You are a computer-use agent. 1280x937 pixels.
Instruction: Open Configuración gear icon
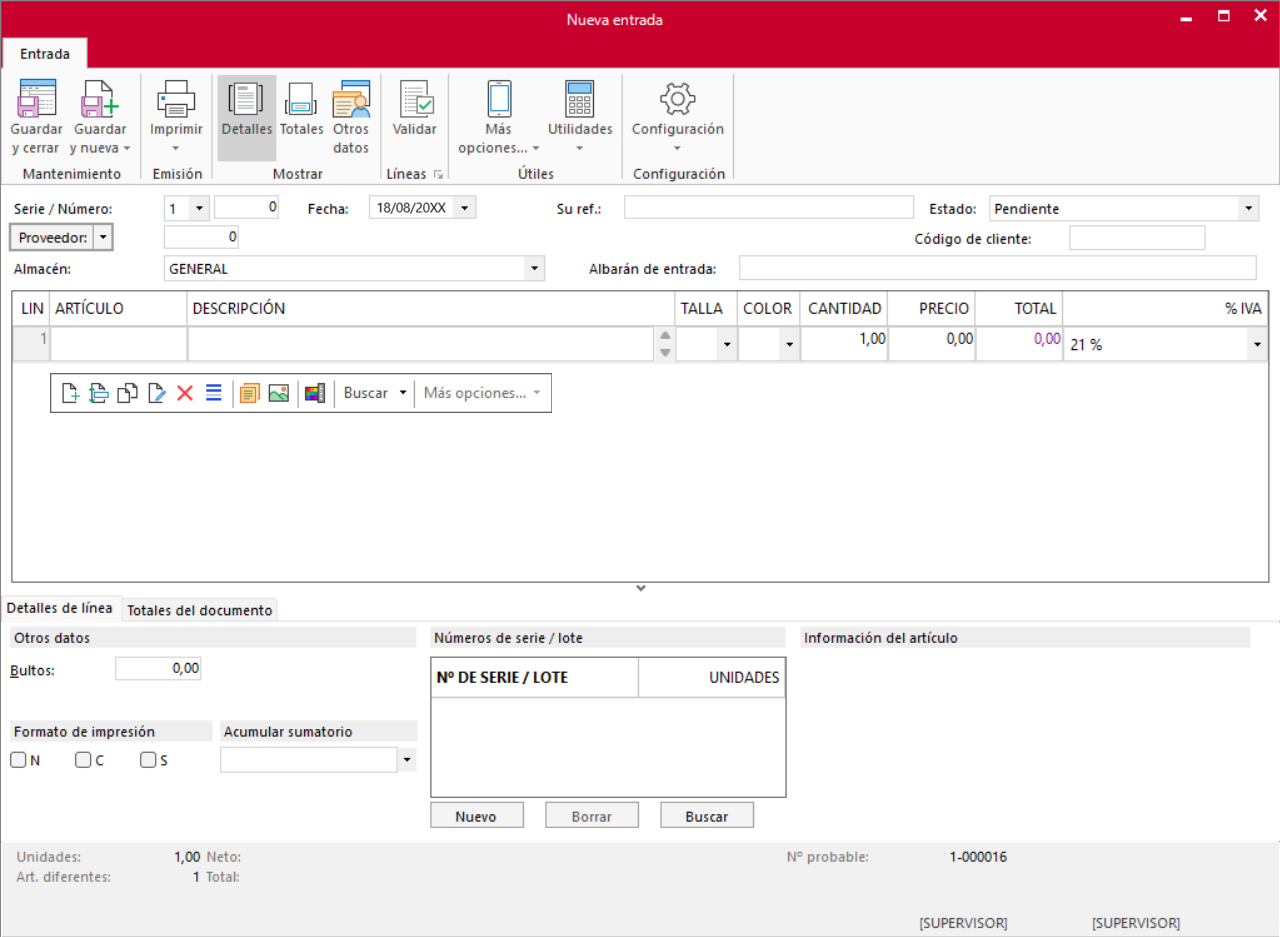pos(677,98)
